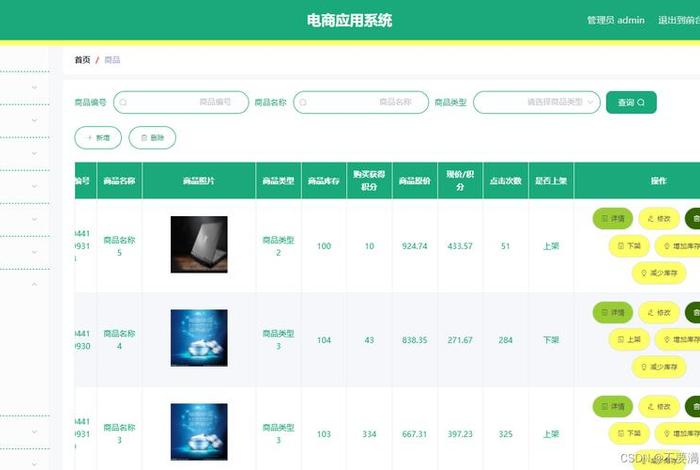View 详情 for 商品名称 3

click(612, 407)
